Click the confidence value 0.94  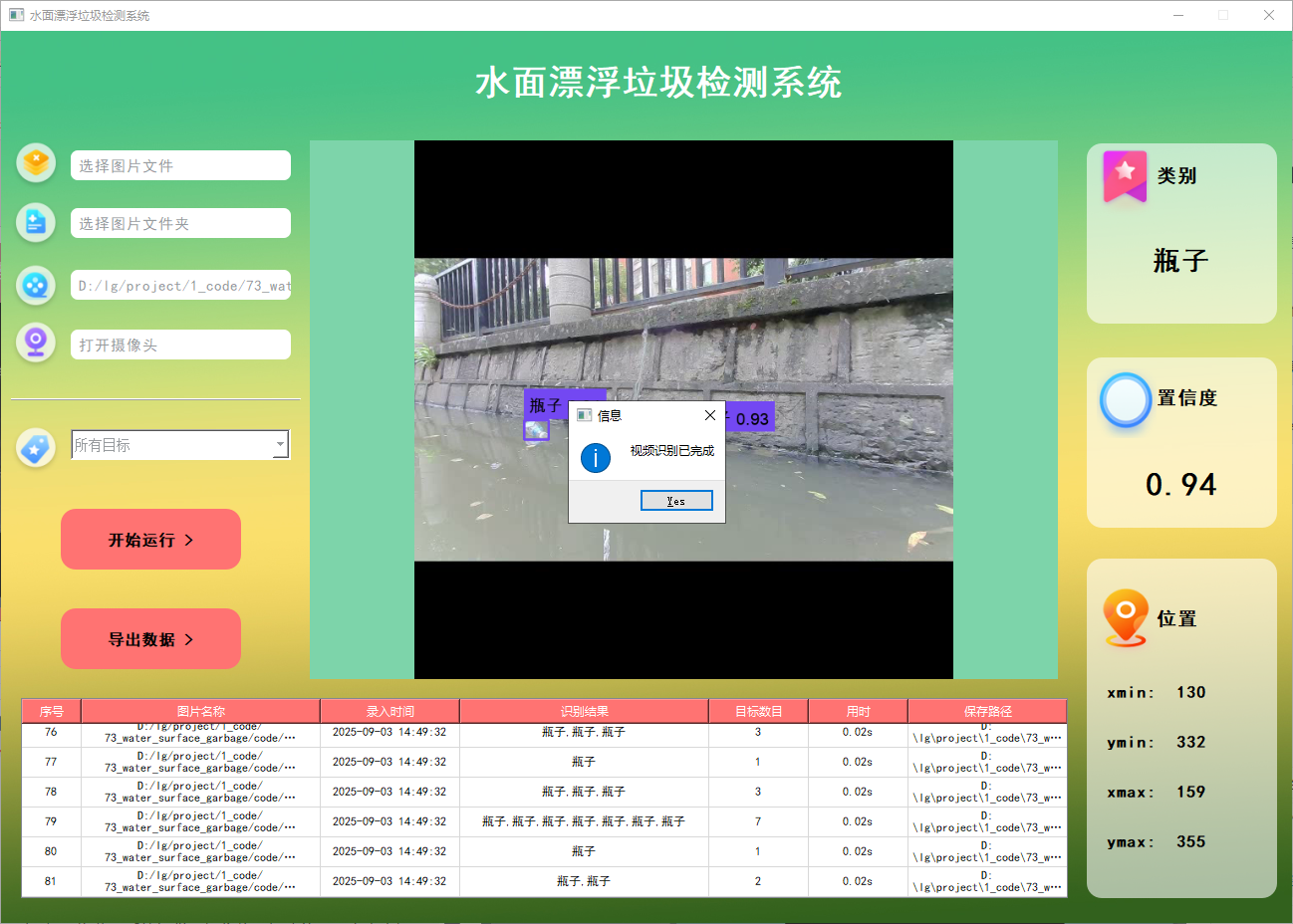[x=1181, y=485]
